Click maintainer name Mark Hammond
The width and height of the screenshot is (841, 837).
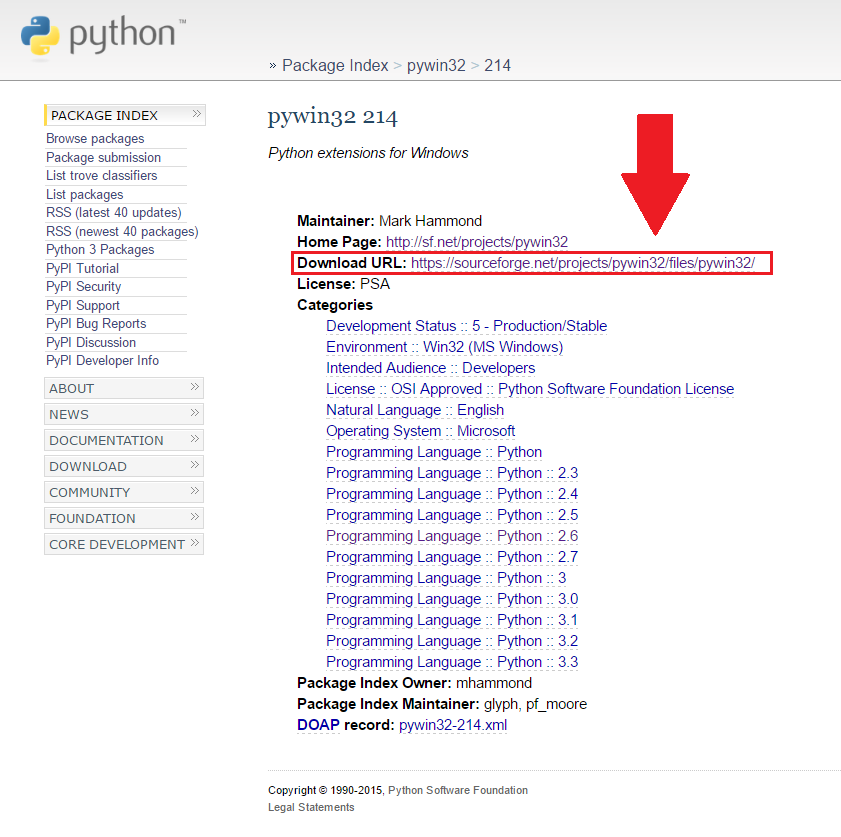[x=430, y=221]
